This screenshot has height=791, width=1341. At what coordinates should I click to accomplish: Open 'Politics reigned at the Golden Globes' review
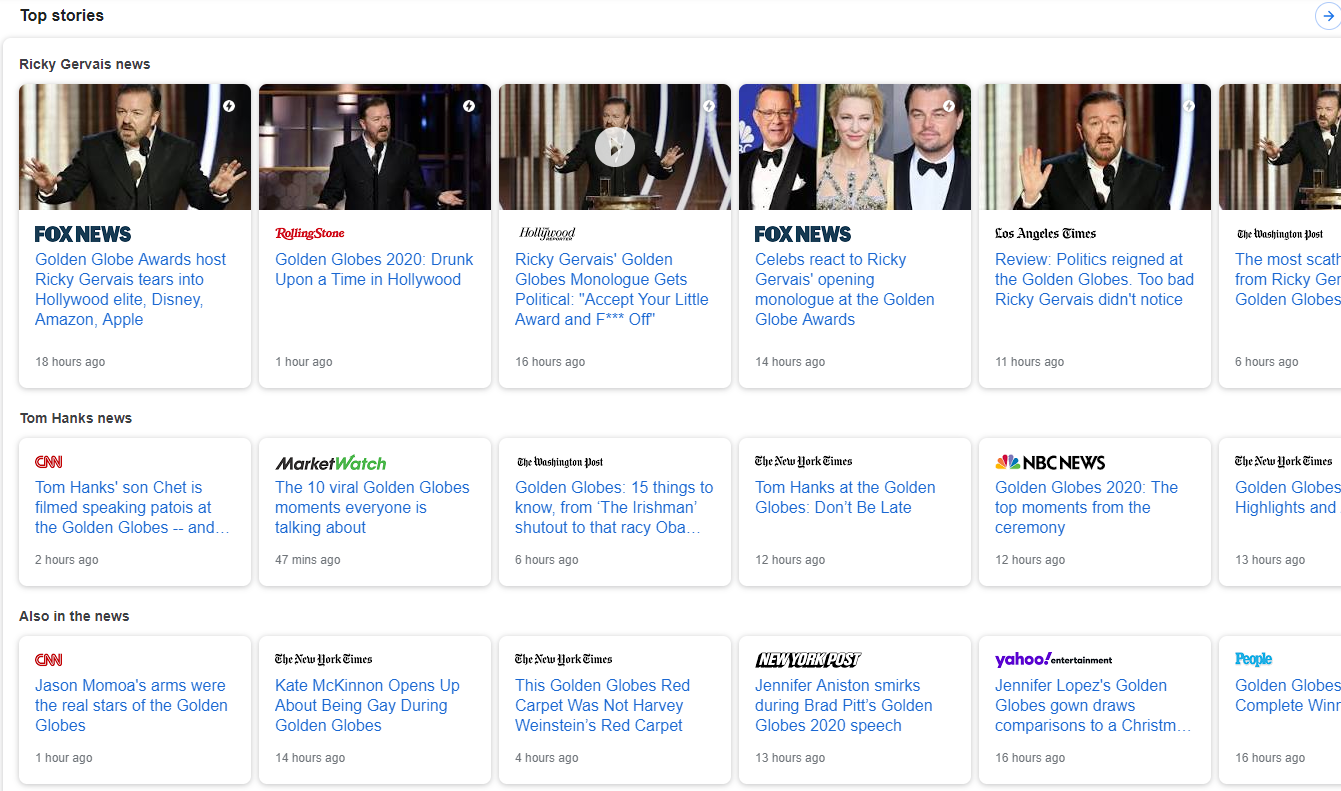(1094, 280)
